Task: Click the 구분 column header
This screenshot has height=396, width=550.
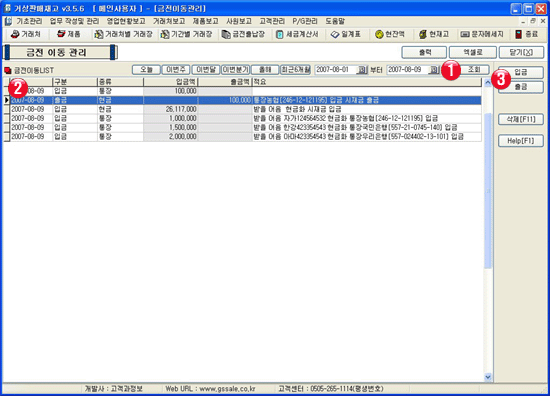Action: pyautogui.click(x=75, y=82)
